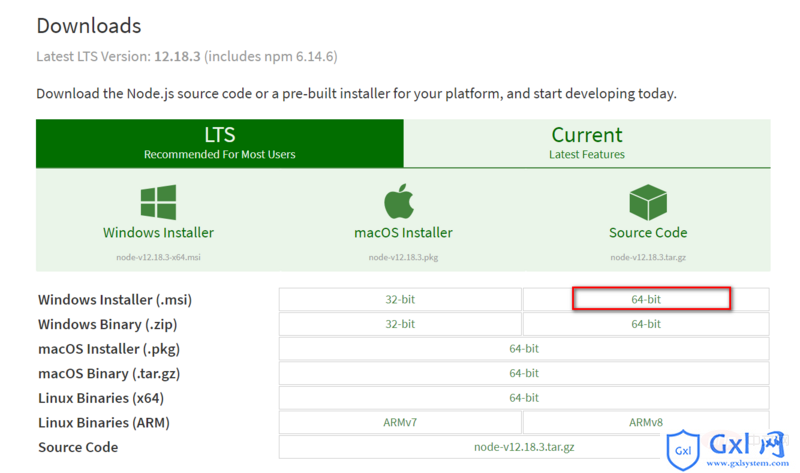Screen dimensions: 800x473
Task: Click the node-v12.18.3-x64.msi filename text
Action: [x=158, y=257]
